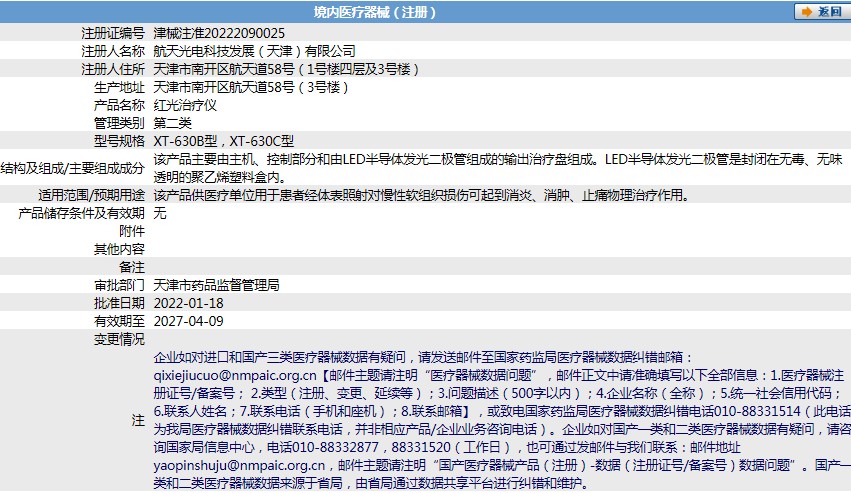Click the 其他内容 label
The image size is (851, 493).
click(x=119, y=249)
